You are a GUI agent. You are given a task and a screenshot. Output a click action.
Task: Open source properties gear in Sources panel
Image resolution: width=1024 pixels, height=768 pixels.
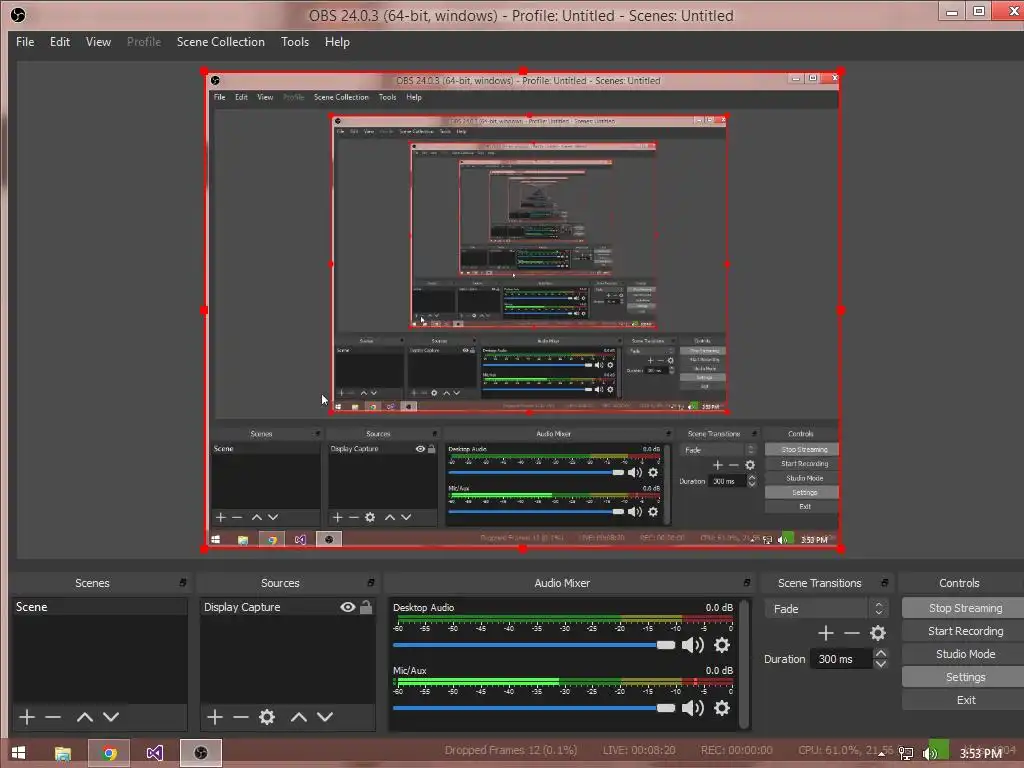tap(267, 717)
